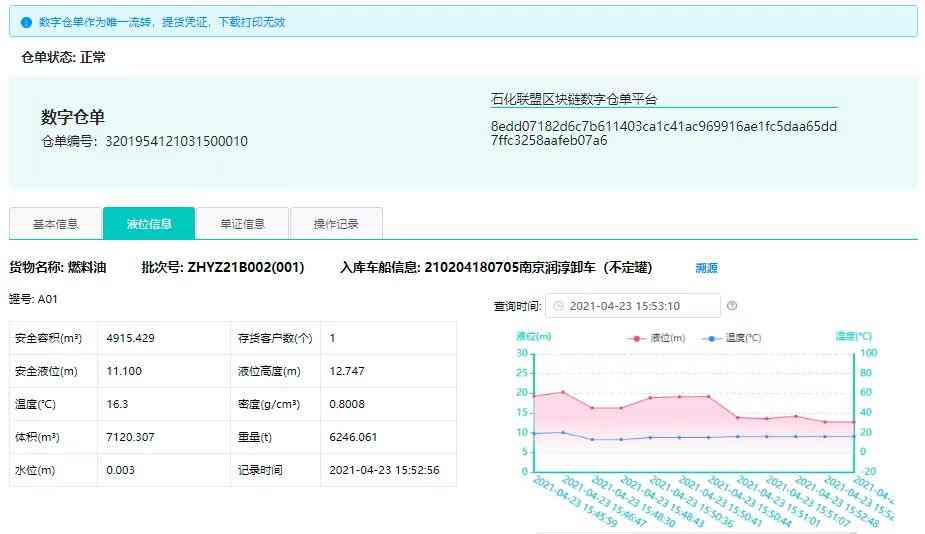This screenshot has height=534, width=925.
Task: Open the 单证信息 tab
Action: point(242,224)
